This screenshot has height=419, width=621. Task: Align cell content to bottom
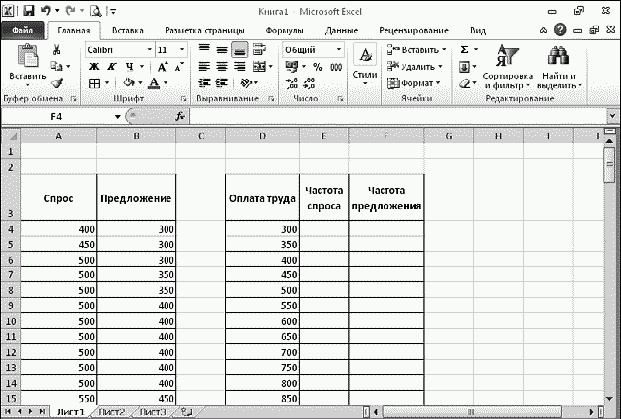tap(240, 50)
